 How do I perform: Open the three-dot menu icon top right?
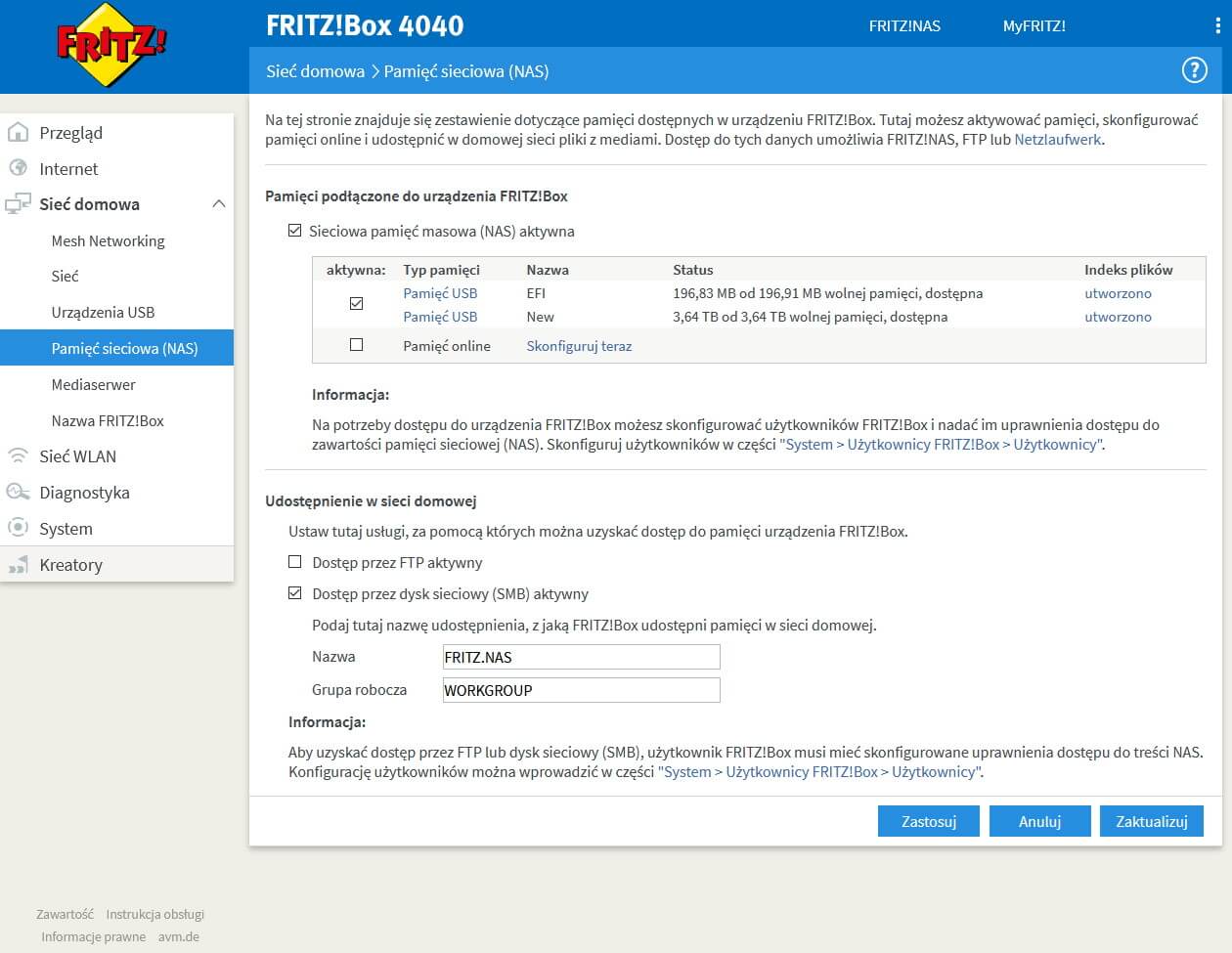1215,24
